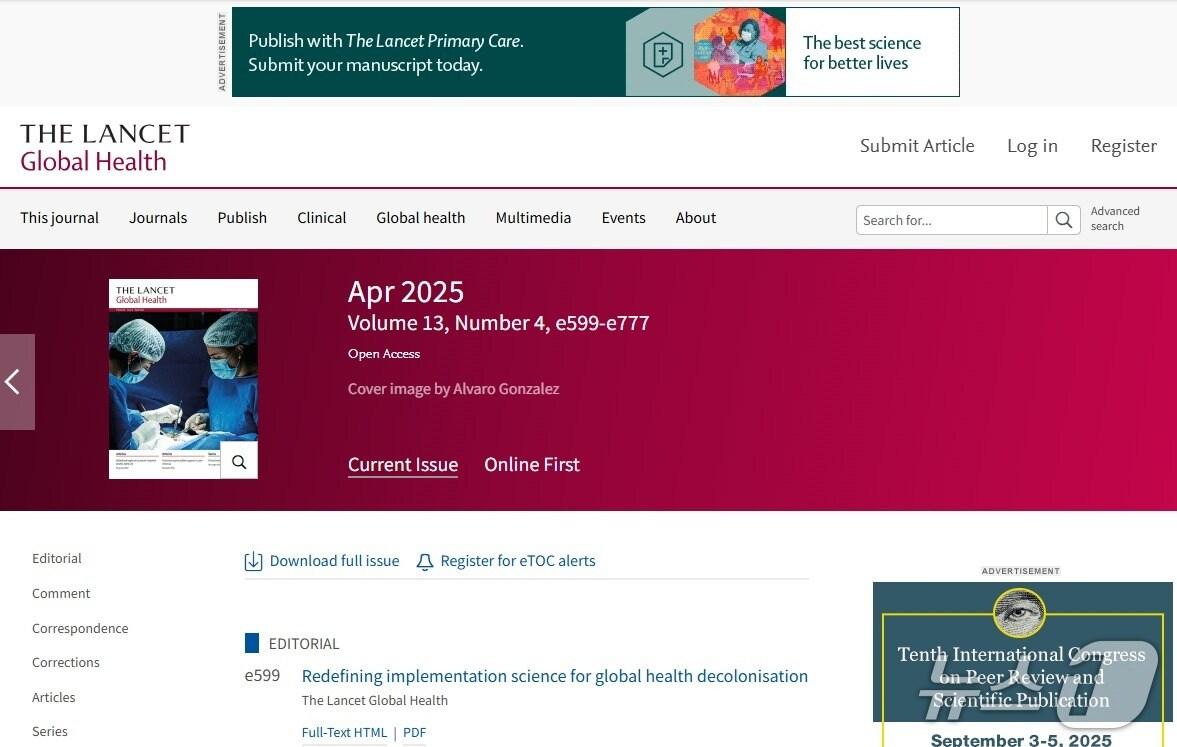The height and width of the screenshot is (747, 1177).
Task: Click the search magnifier icon button
Action: tap(1064, 220)
